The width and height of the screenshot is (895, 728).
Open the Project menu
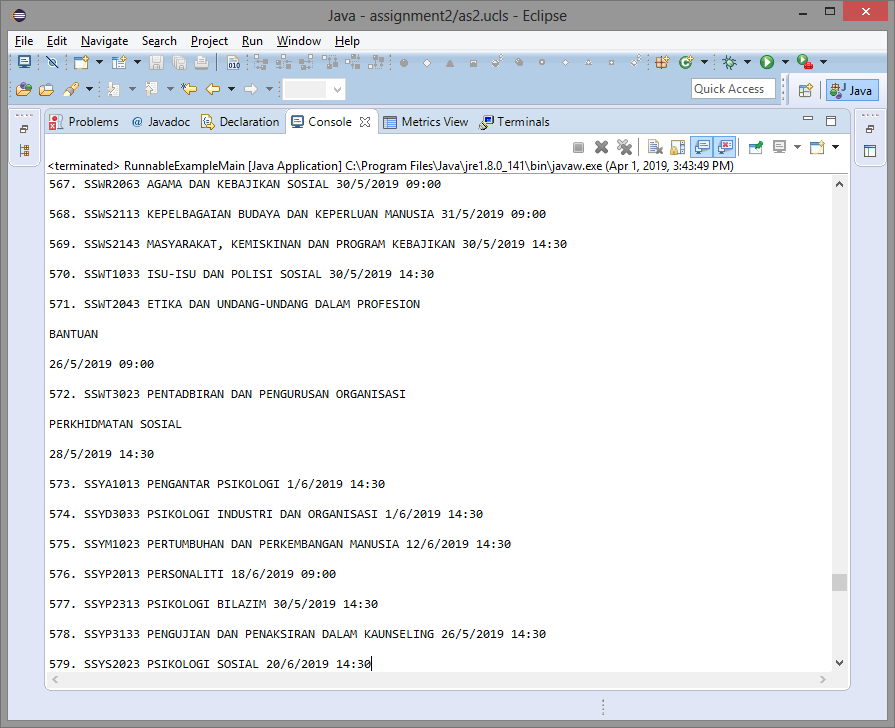209,41
